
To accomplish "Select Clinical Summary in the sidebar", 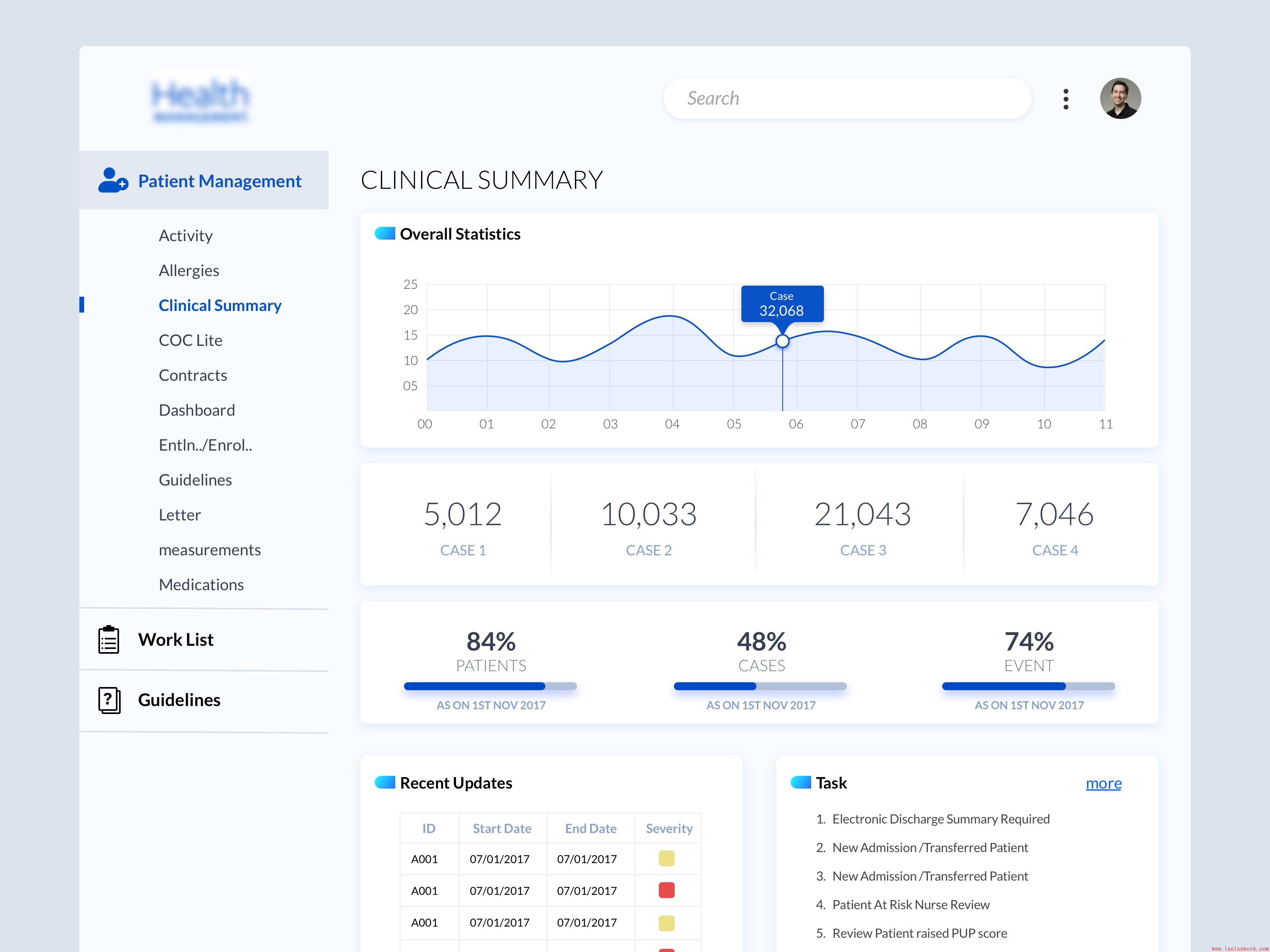I will pos(220,305).
